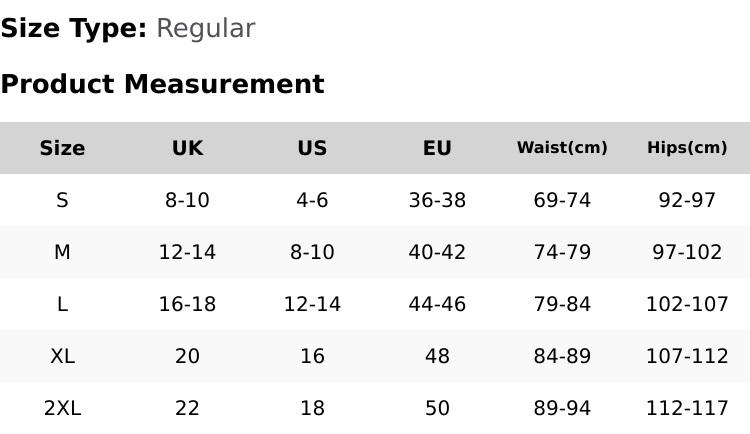The image size is (750, 434).
Task: Click the 112-117 hips measurement cell
Action: pyautogui.click(x=687, y=409)
